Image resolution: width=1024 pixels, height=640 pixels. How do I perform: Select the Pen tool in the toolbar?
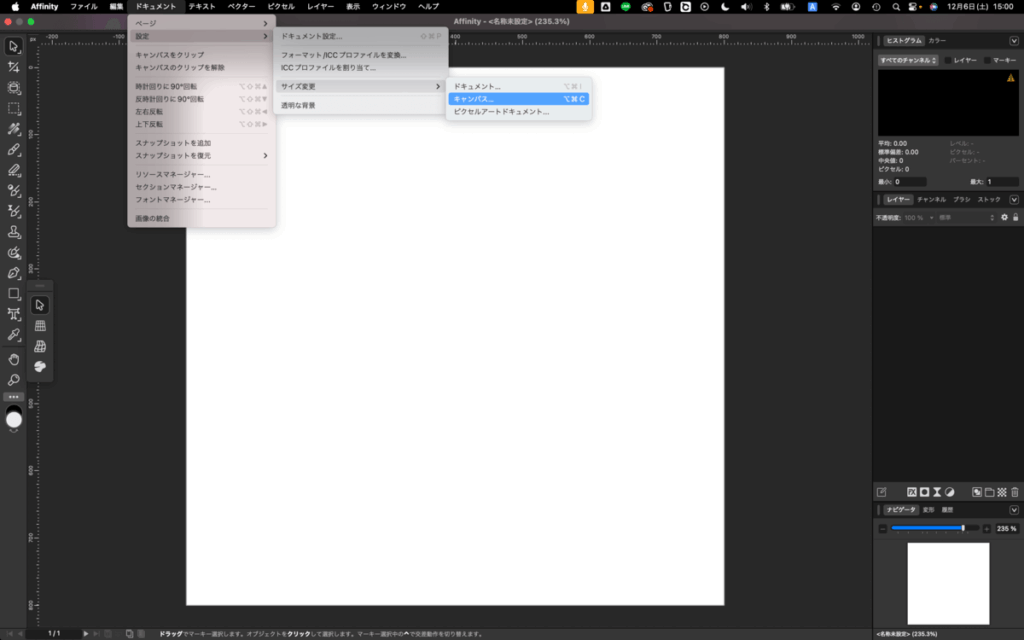pos(14,273)
